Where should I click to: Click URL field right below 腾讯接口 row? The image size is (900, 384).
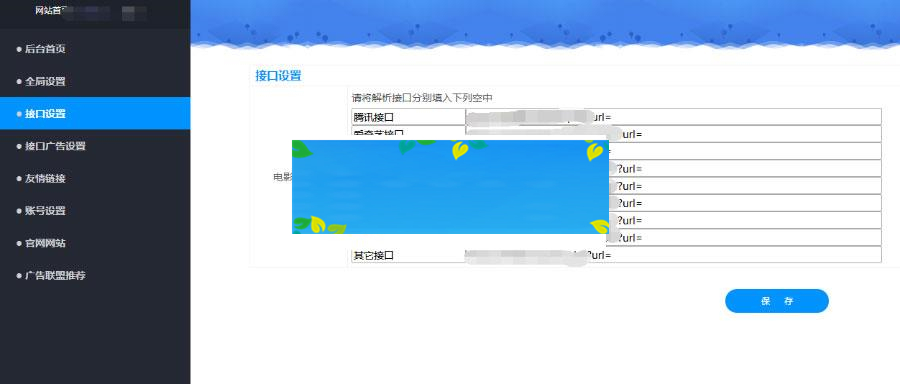[x=673, y=134]
